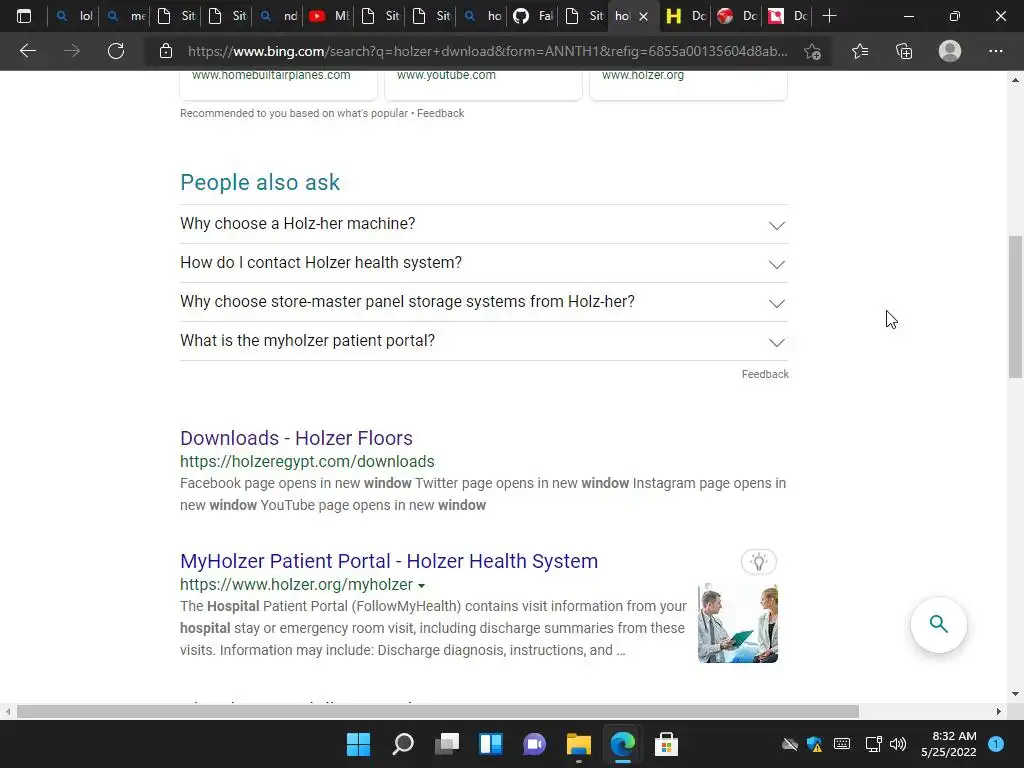Expand the store-master panel storage systems question
The image size is (1024, 768).
click(x=484, y=302)
